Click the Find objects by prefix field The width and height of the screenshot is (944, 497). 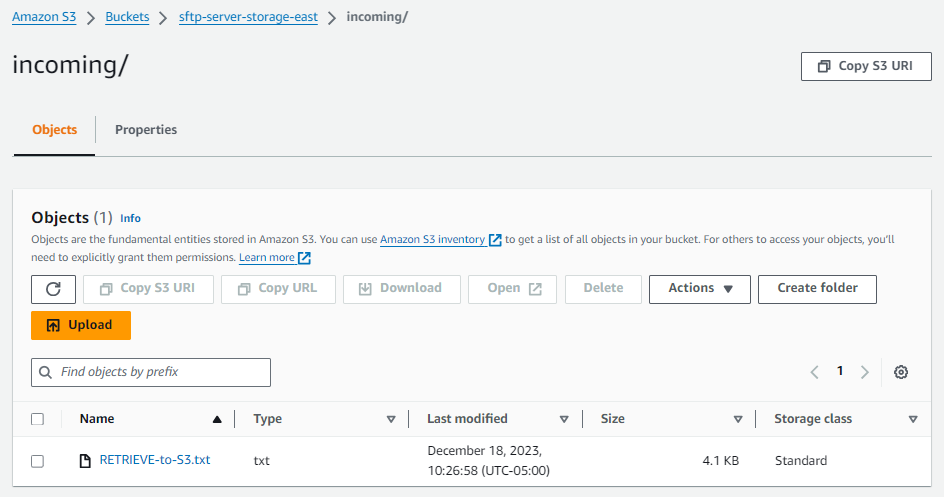point(151,372)
